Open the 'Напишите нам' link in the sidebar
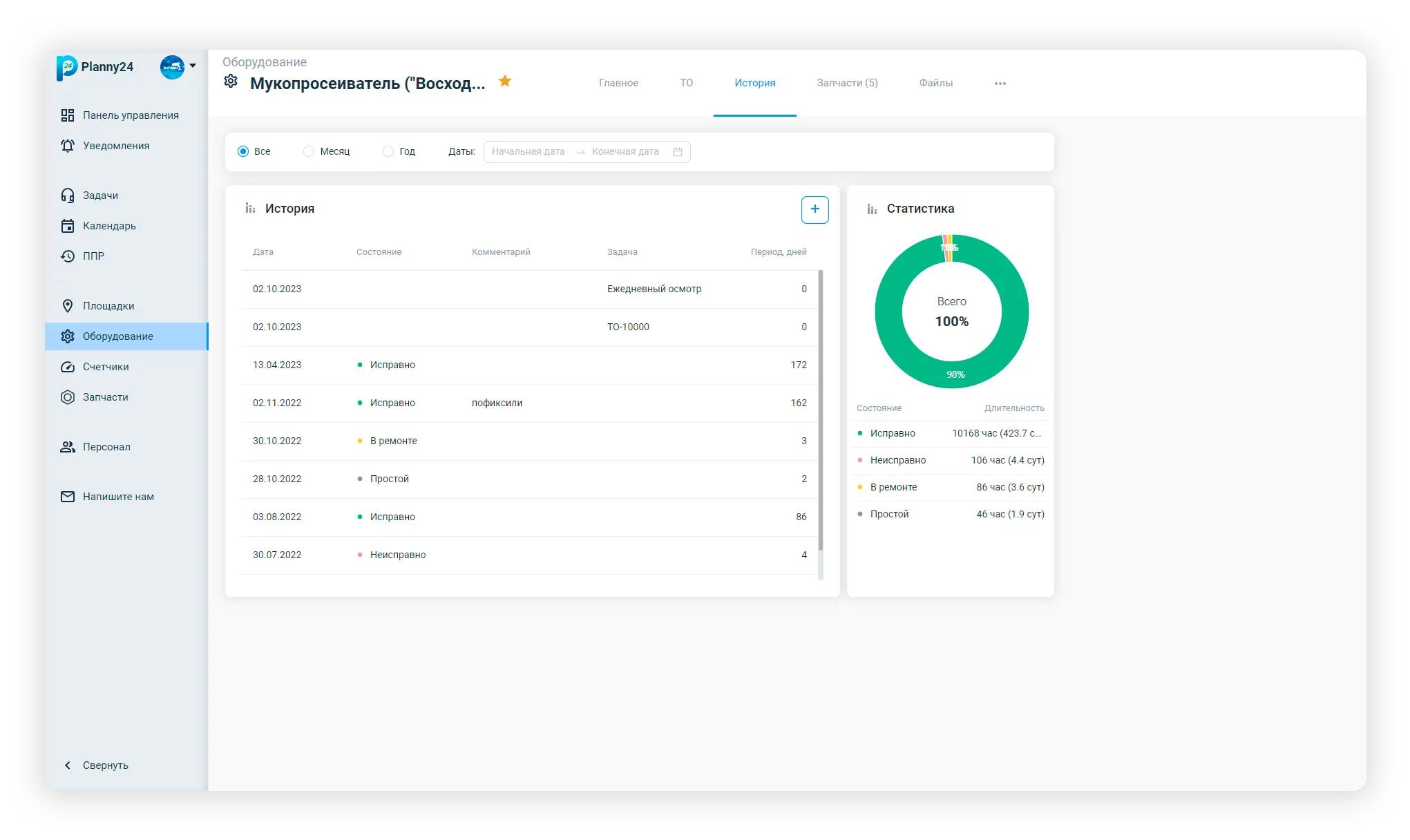 [117, 497]
